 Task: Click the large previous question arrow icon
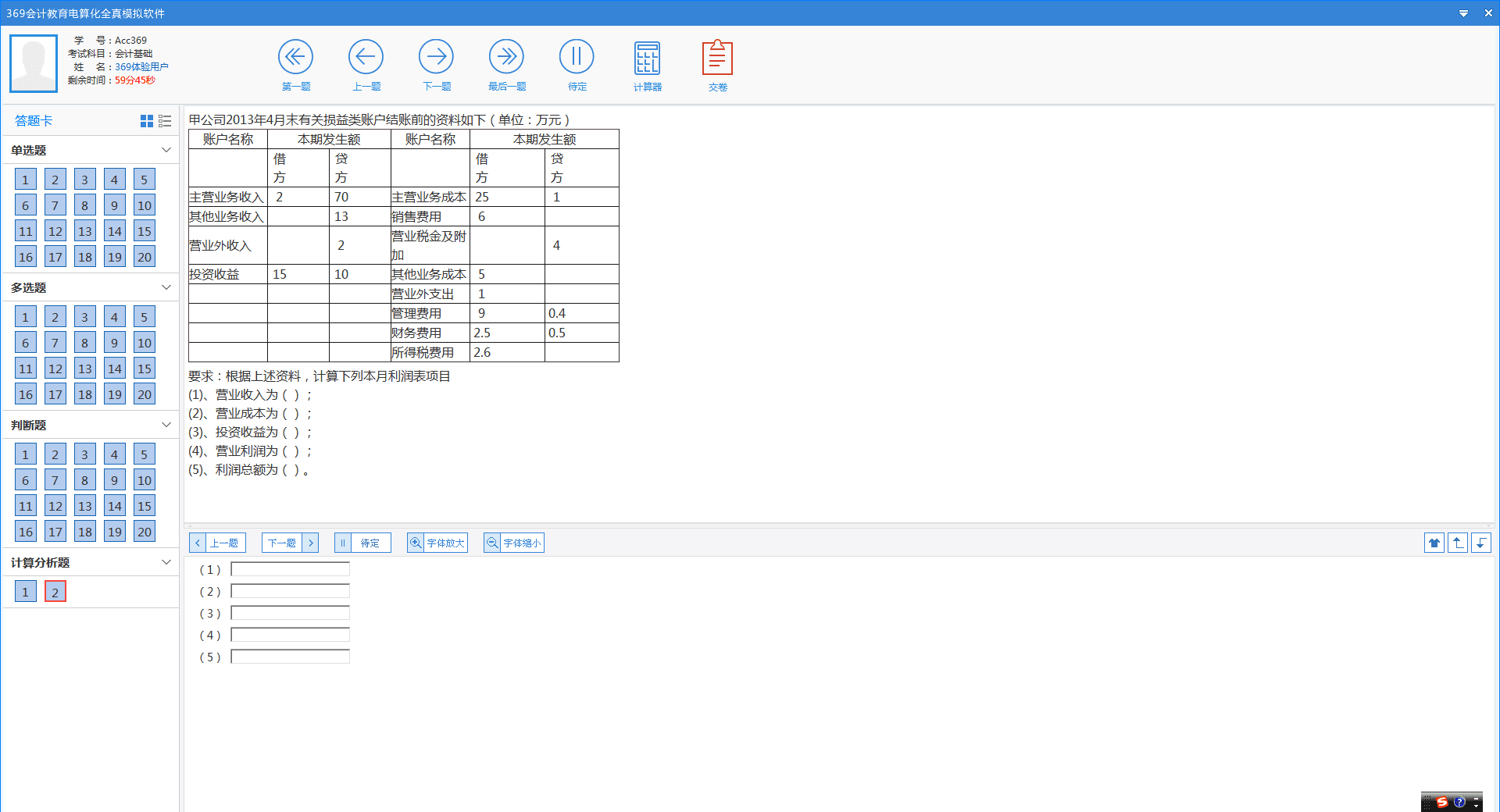point(366,58)
